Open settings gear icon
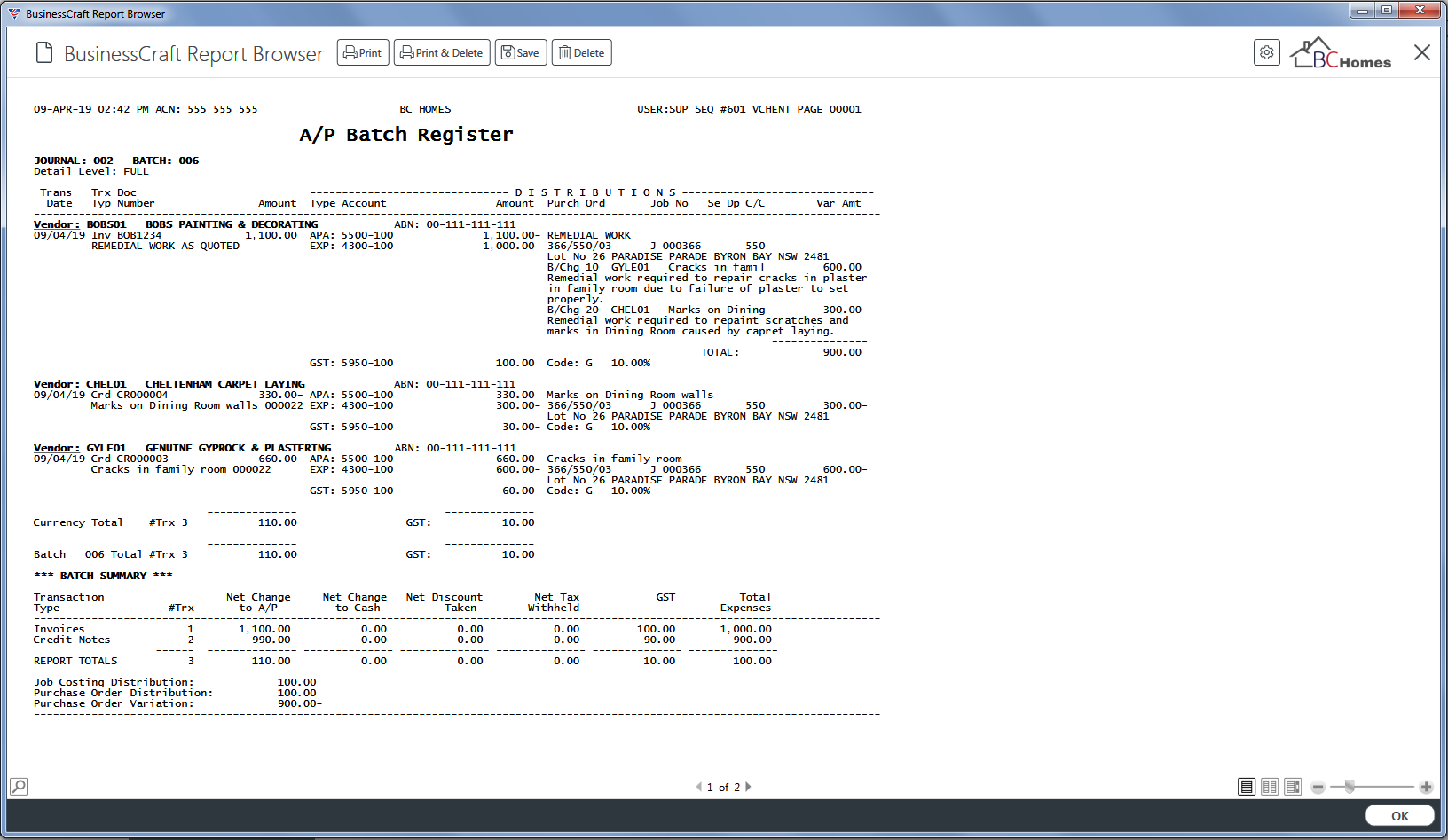Viewport: 1448px width, 840px height. [x=1267, y=52]
